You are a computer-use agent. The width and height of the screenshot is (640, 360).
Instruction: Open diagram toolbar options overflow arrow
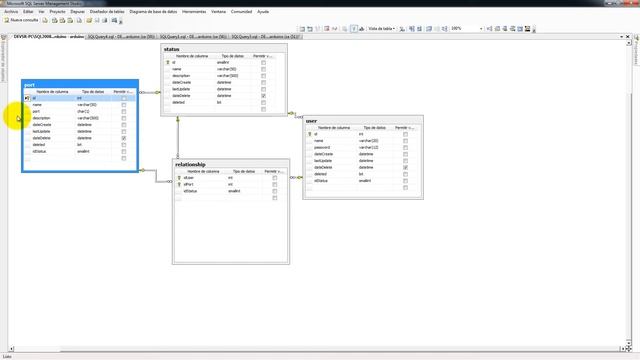click(534, 29)
